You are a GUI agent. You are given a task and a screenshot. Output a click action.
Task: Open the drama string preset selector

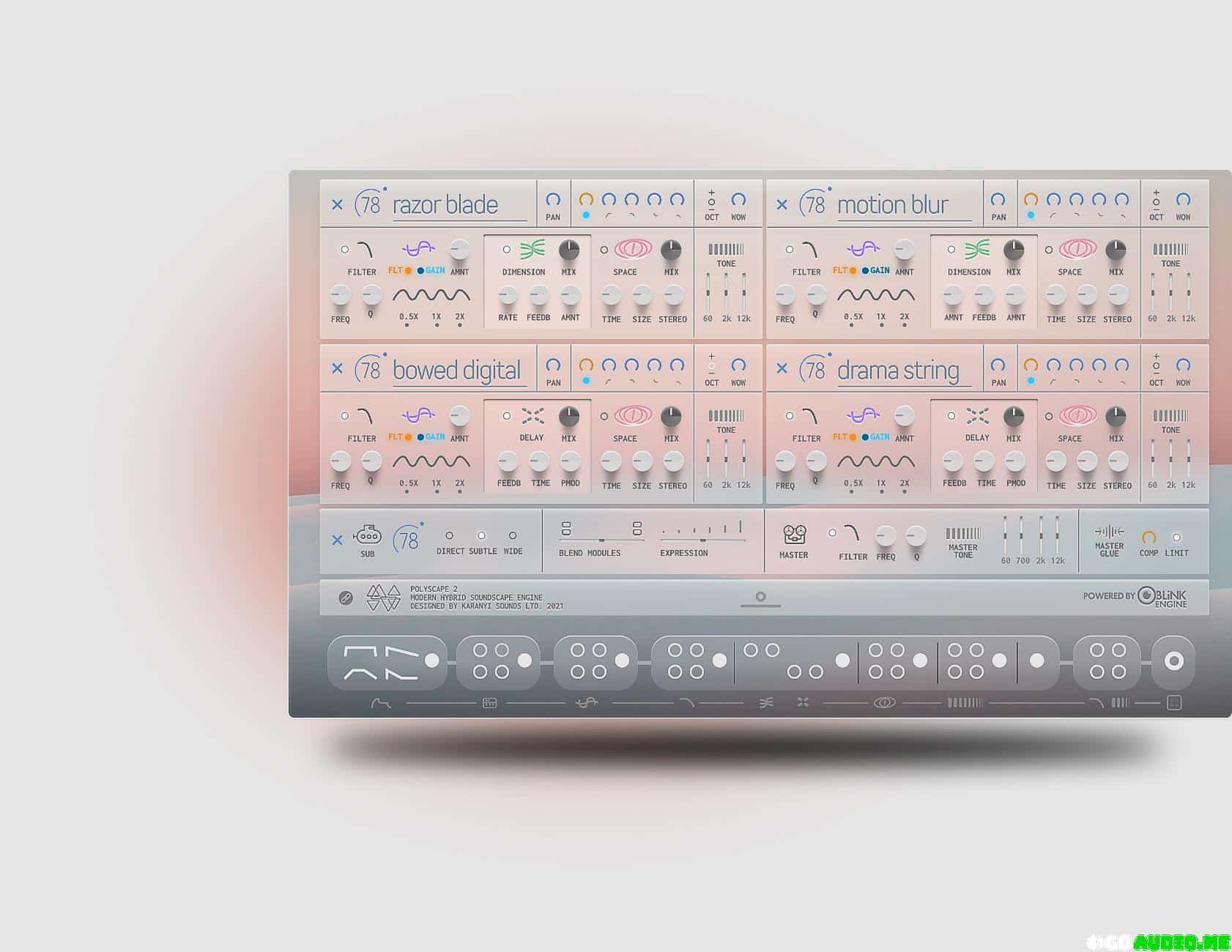pyautogui.click(x=898, y=371)
